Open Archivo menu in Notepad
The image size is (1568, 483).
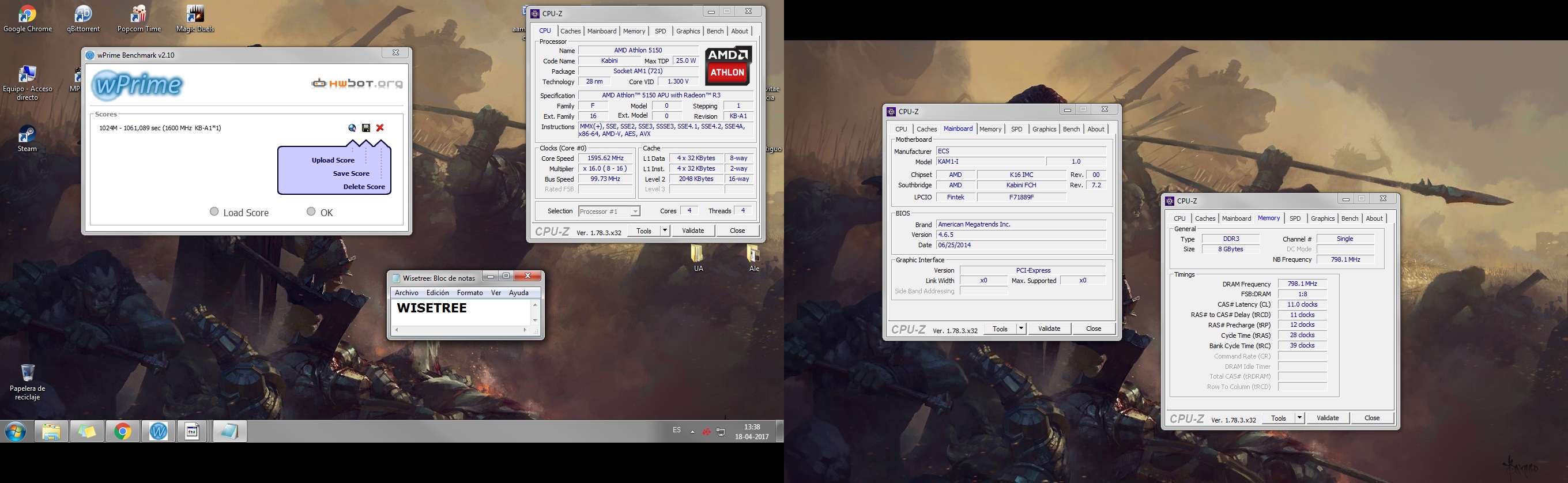[406, 293]
